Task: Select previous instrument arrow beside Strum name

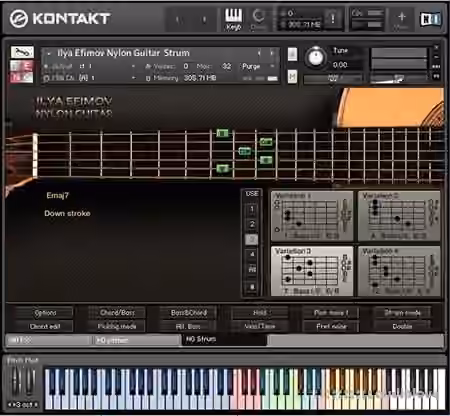Action: 259,53
